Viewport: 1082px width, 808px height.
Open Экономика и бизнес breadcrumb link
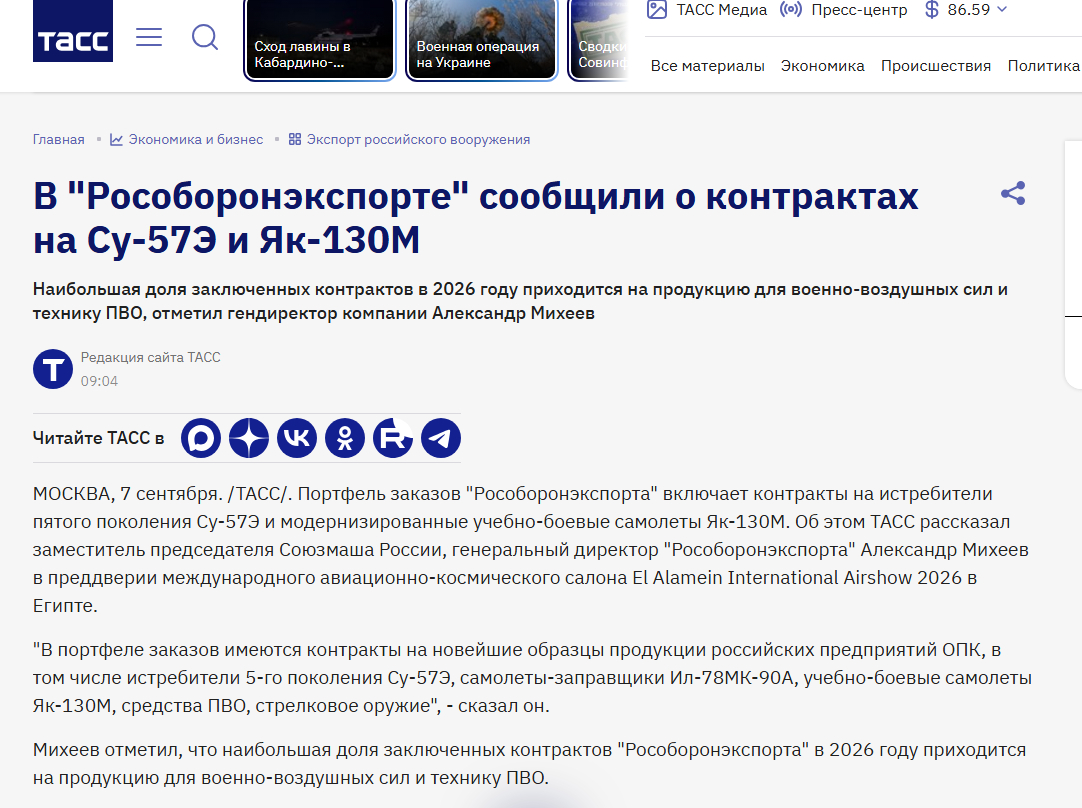click(x=186, y=139)
